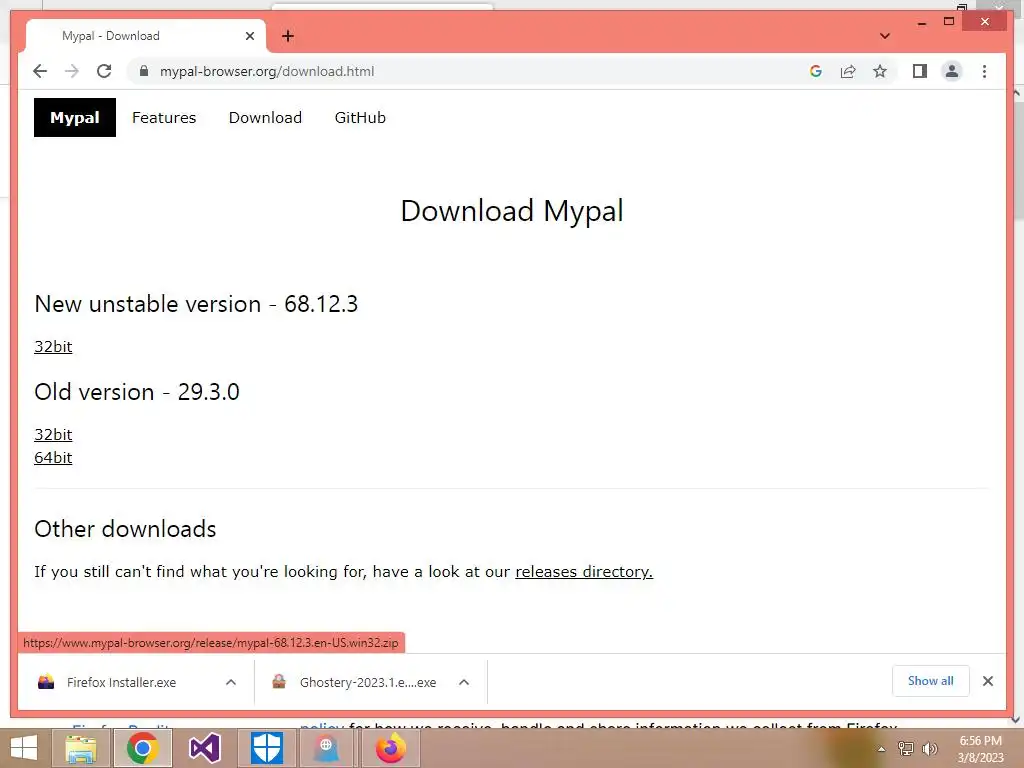Viewport: 1024px width, 768px height.
Task: Open the Chrome side panel
Action: (x=920, y=71)
